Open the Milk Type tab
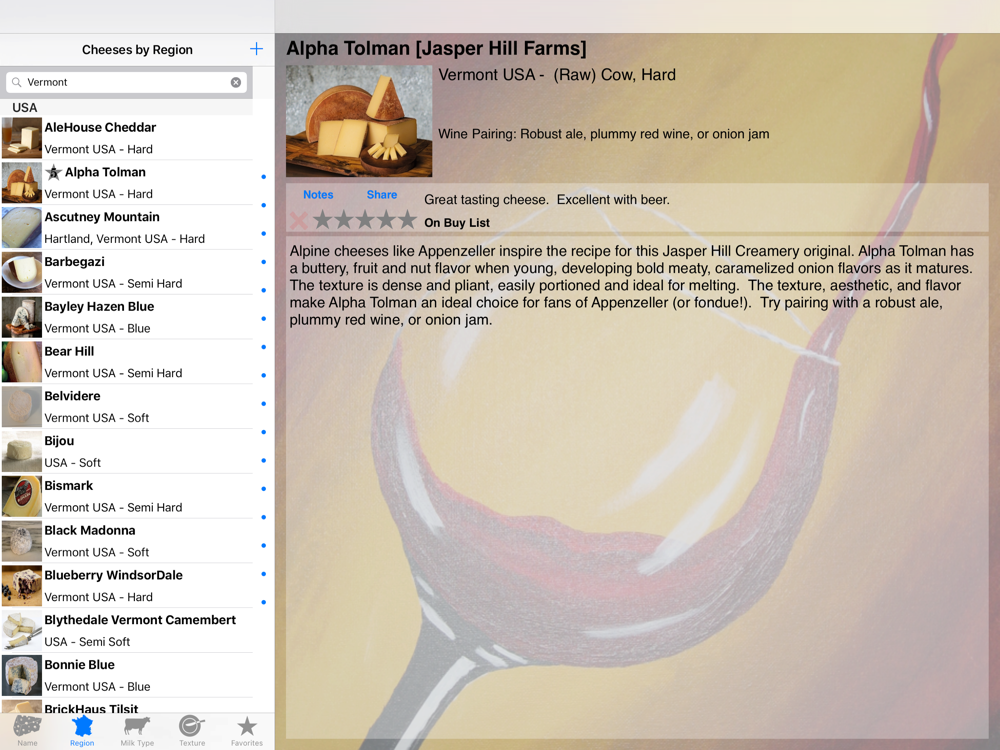1000x750 pixels. click(x=137, y=731)
